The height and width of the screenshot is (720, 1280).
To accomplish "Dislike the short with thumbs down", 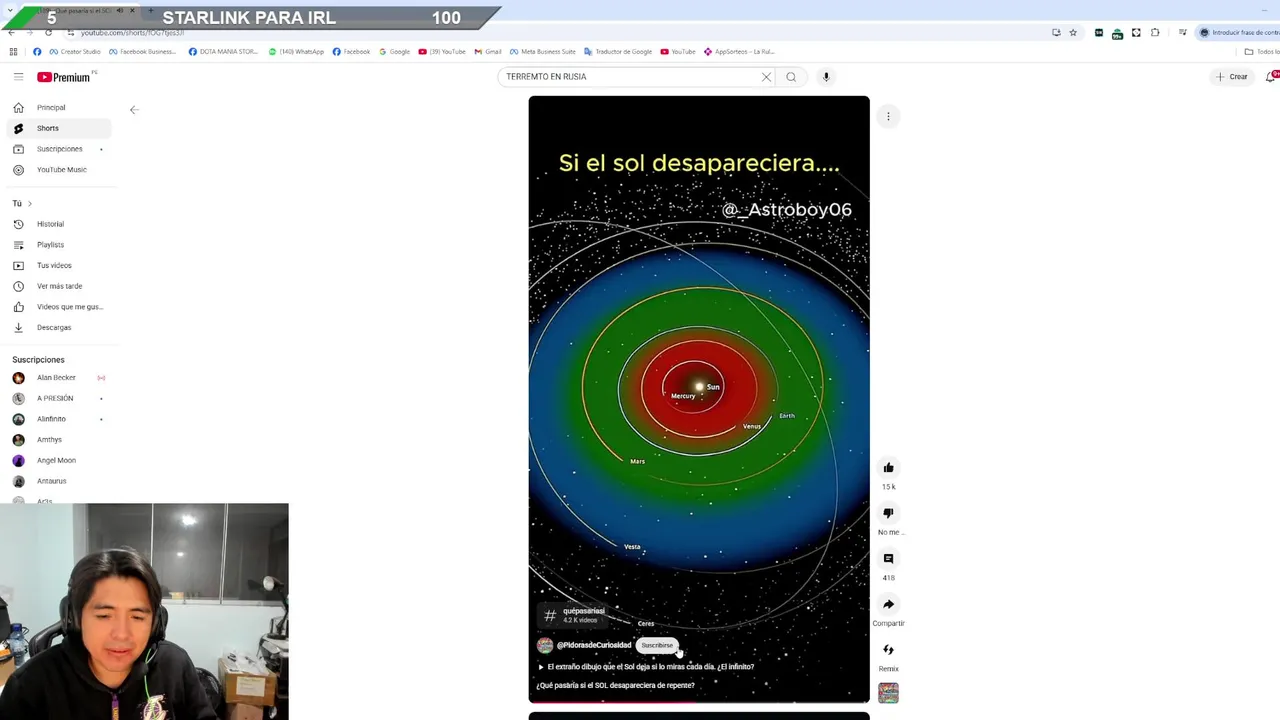I will coord(888,513).
